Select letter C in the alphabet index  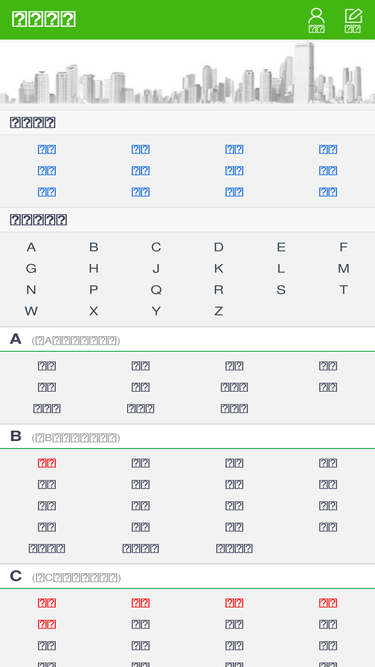[x=156, y=247]
